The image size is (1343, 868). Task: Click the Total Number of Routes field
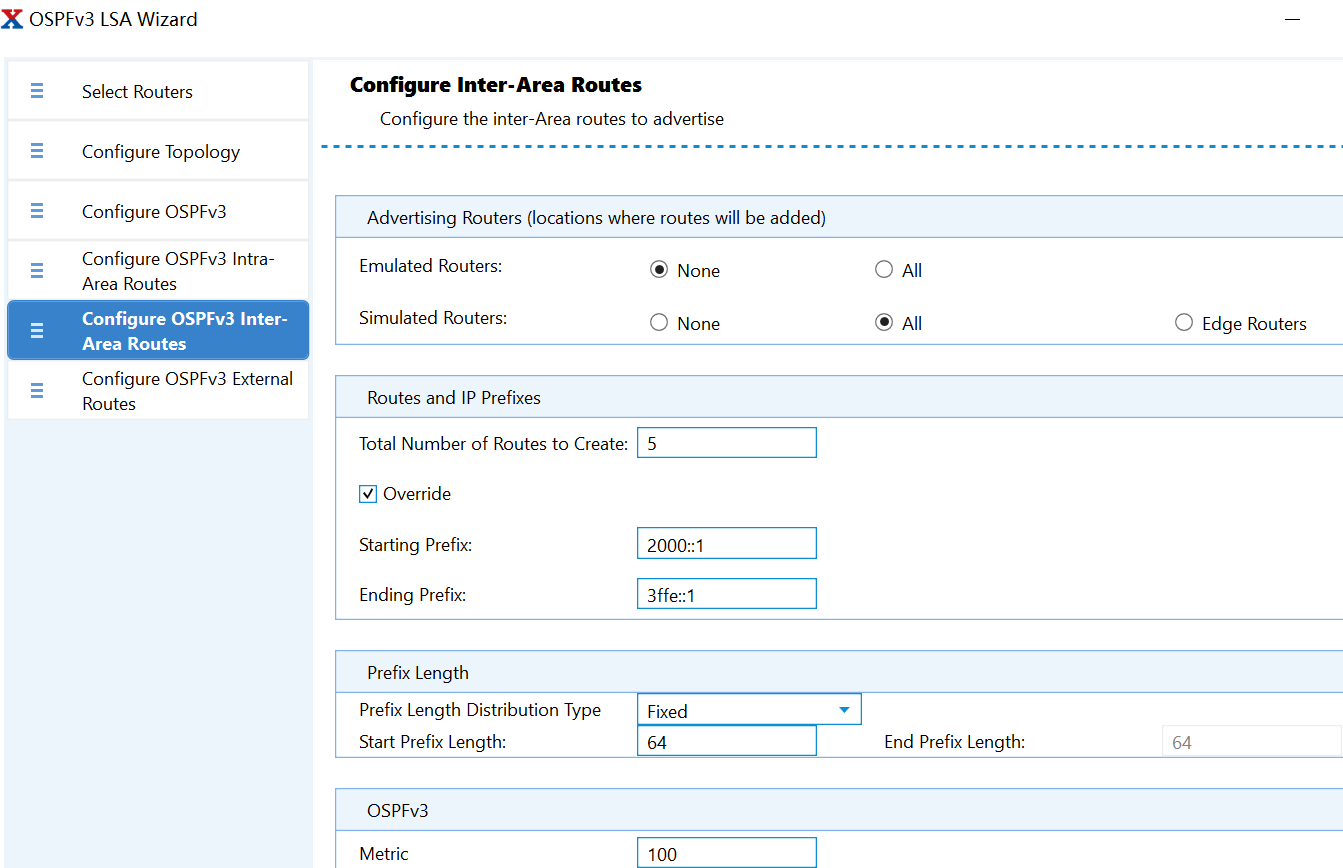coord(727,443)
